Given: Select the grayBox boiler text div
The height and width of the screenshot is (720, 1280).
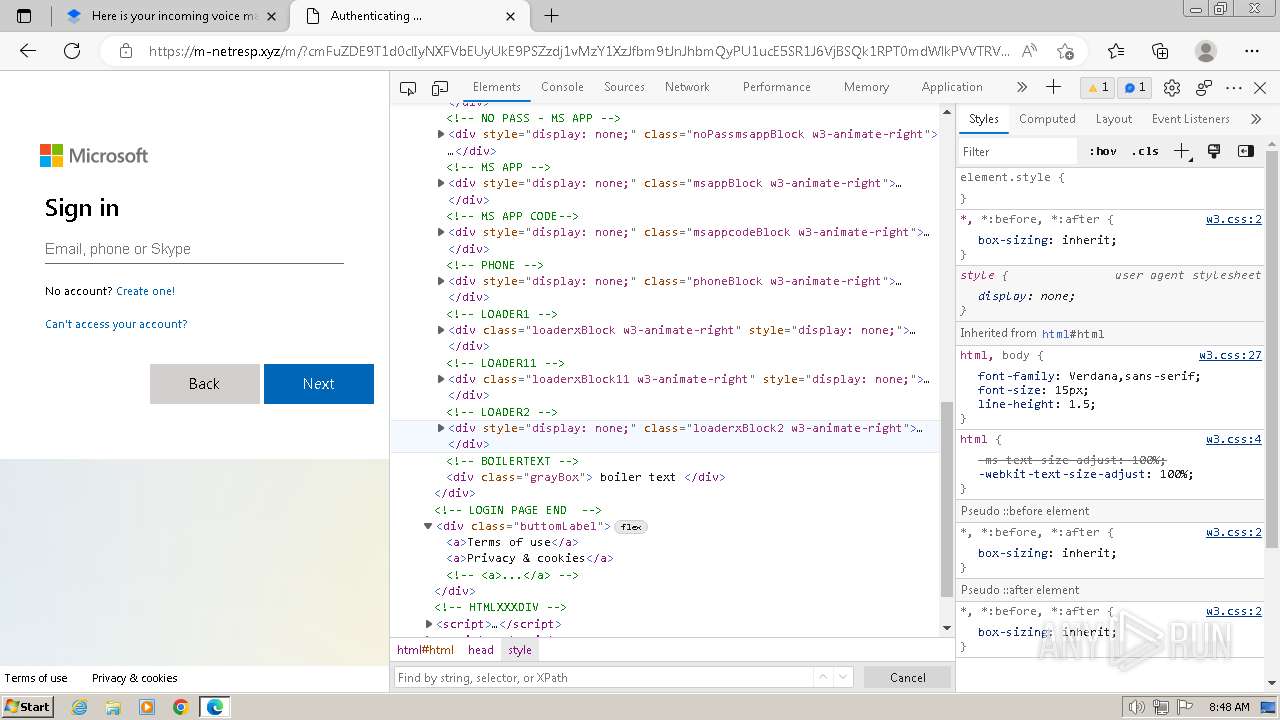Looking at the screenshot, I should (586, 477).
